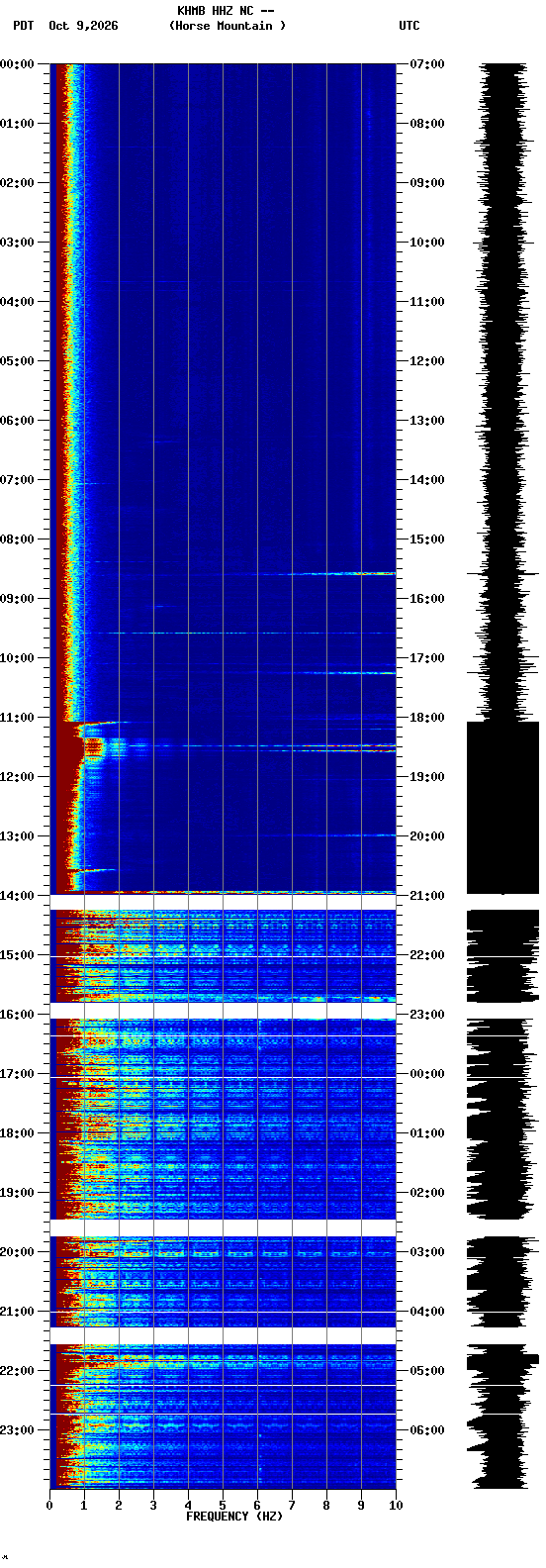Click the 23:00 PDT time label

[x=17, y=1430]
